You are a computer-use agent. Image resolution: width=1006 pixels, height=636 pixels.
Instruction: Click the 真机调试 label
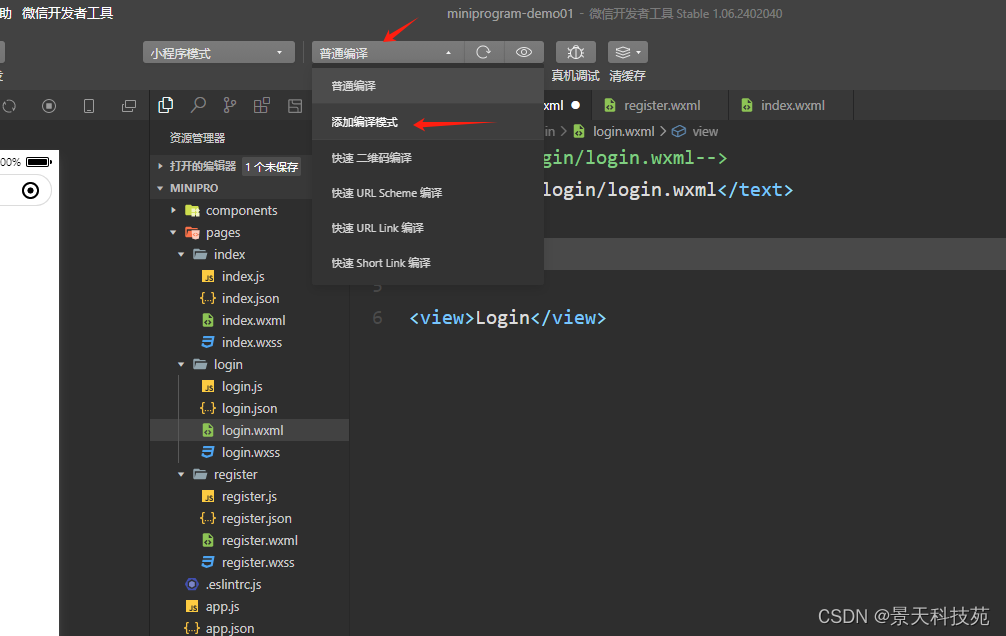575,76
